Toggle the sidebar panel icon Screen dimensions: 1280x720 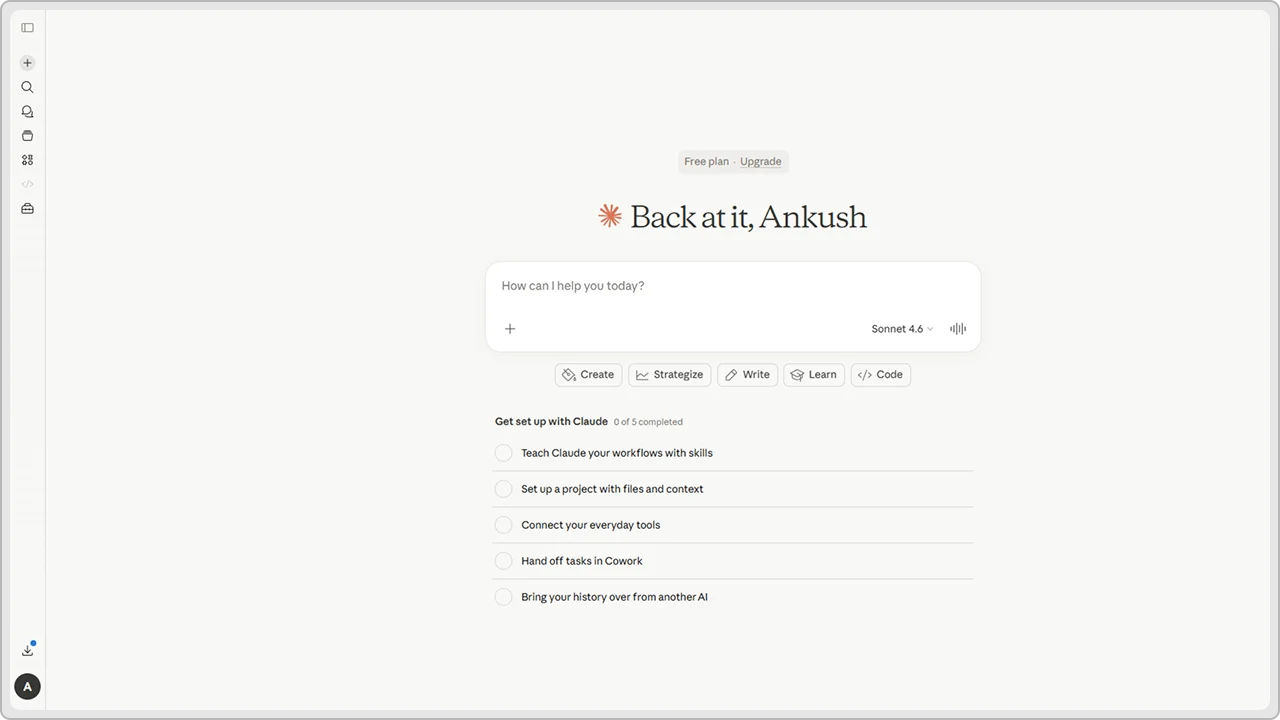click(27, 28)
